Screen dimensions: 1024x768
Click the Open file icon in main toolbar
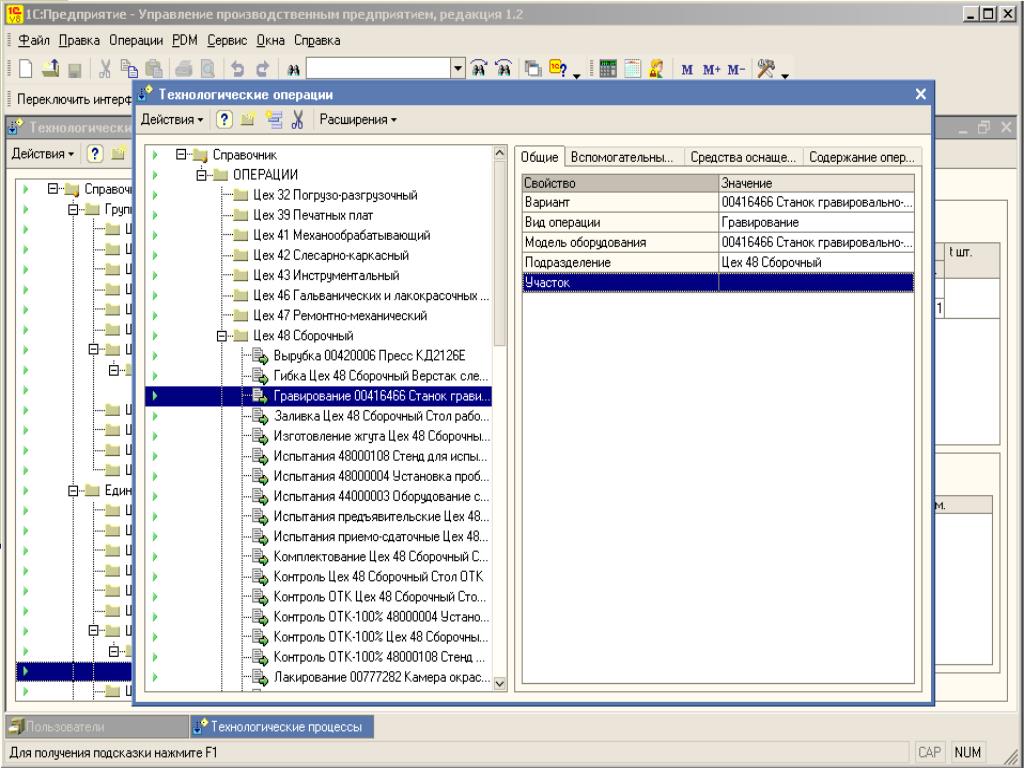click(50, 69)
